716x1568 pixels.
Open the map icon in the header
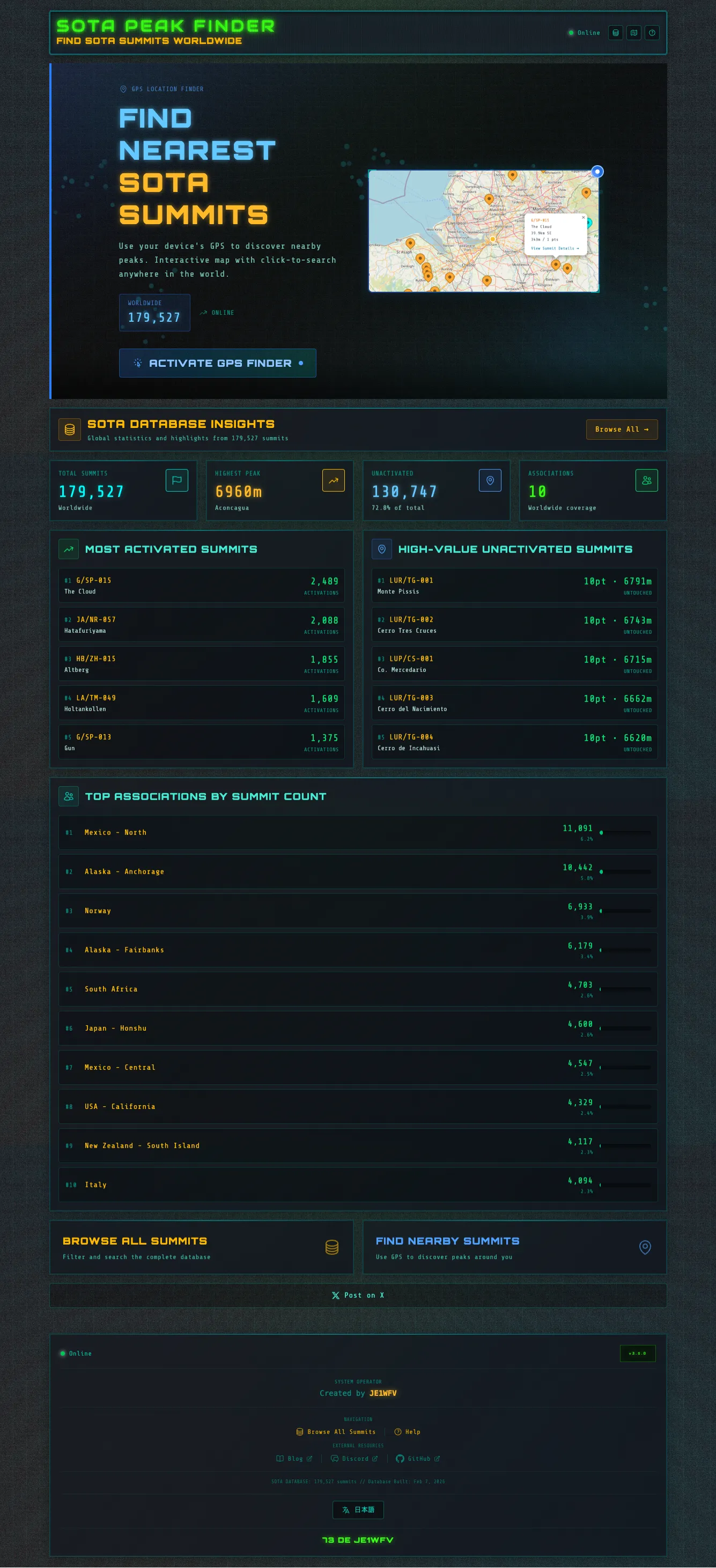634,33
